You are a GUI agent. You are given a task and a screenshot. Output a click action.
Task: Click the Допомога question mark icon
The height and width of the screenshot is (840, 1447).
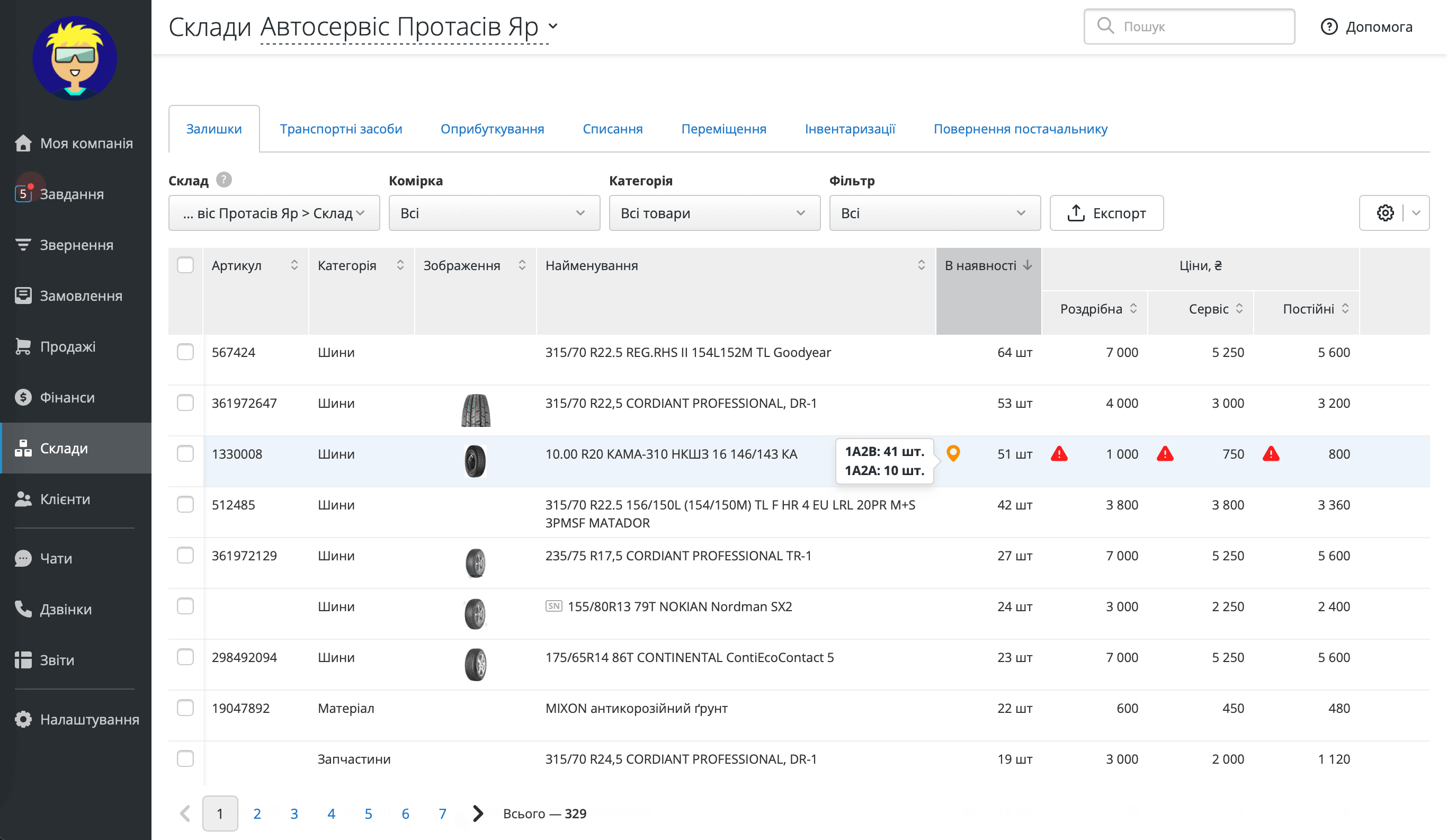point(1329,26)
